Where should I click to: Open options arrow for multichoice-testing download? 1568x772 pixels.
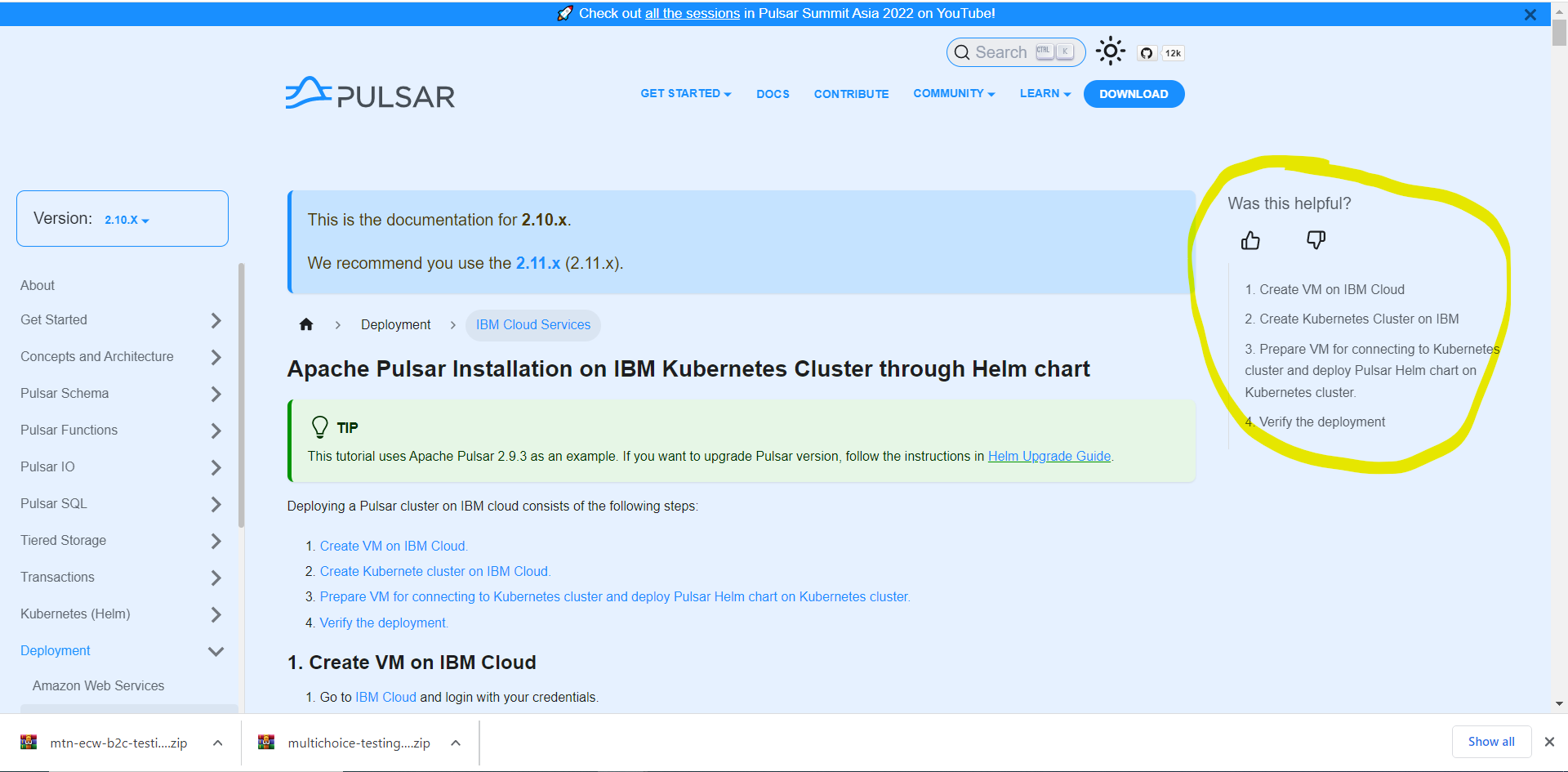pos(456,743)
